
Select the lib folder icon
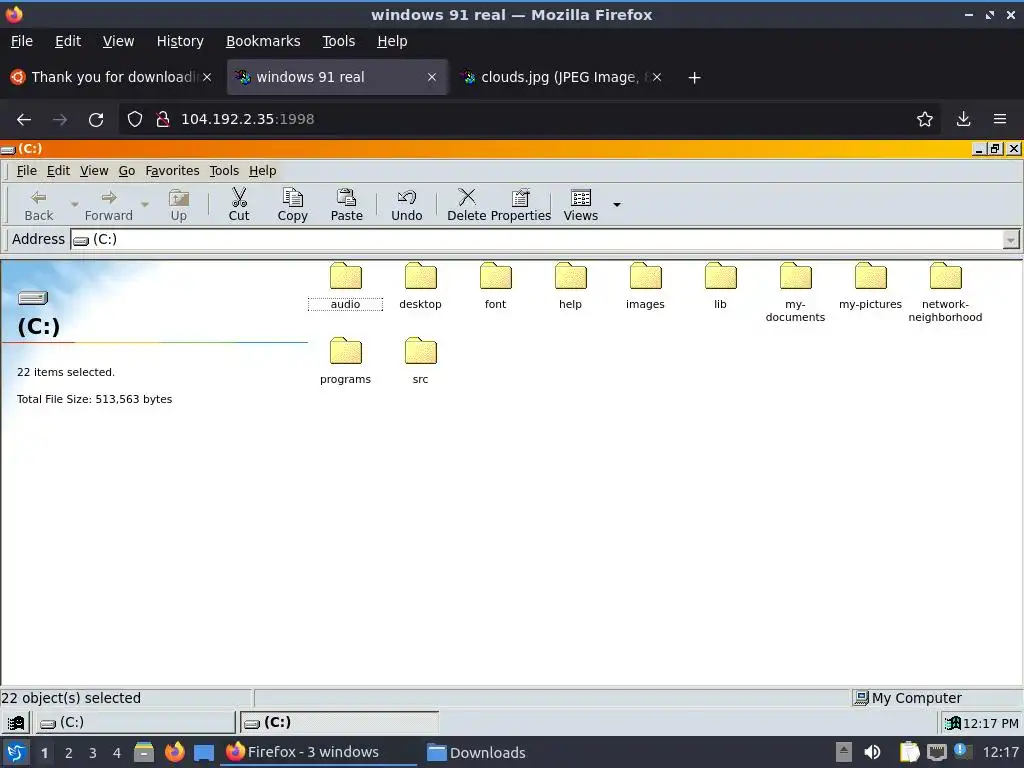(721, 276)
